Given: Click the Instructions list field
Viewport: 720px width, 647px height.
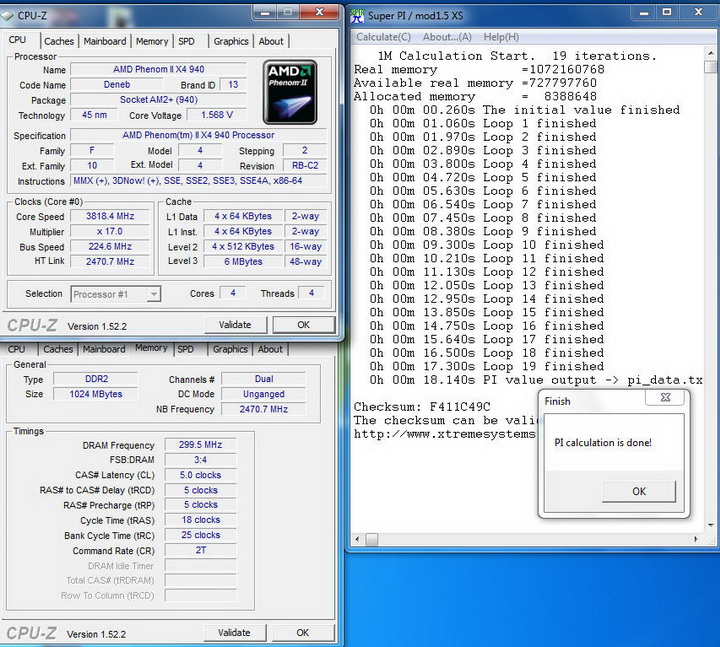Looking at the screenshot, I should coord(198,180).
